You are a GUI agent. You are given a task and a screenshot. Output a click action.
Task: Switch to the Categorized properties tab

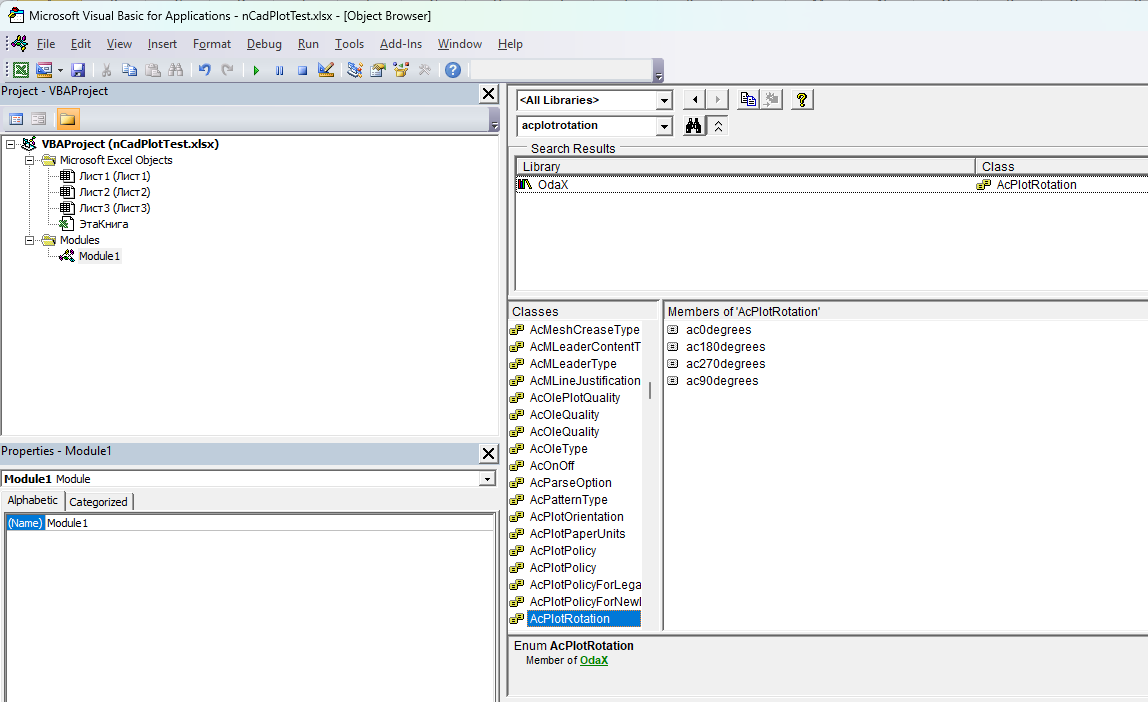pos(98,502)
